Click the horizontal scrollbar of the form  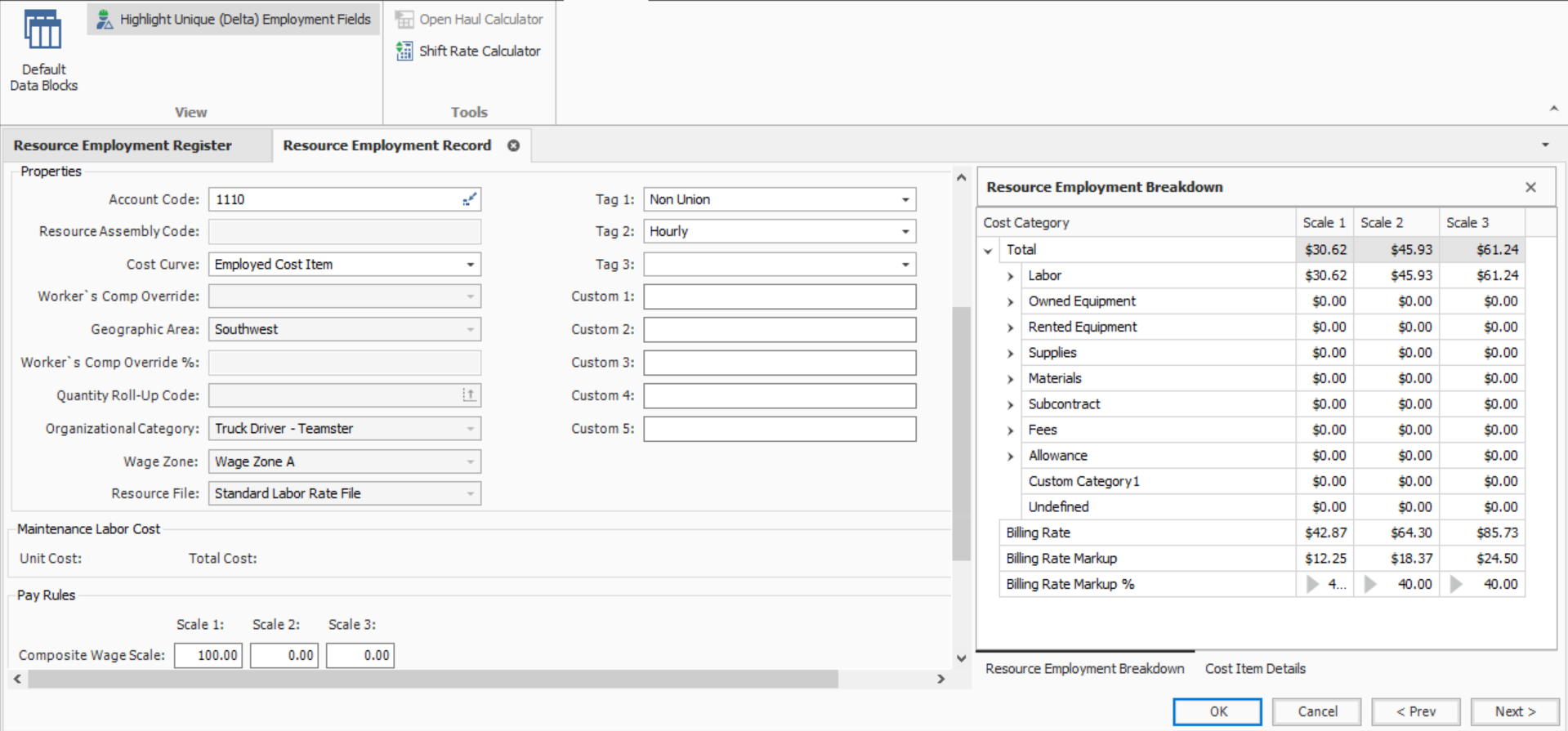click(x=433, y=679)
